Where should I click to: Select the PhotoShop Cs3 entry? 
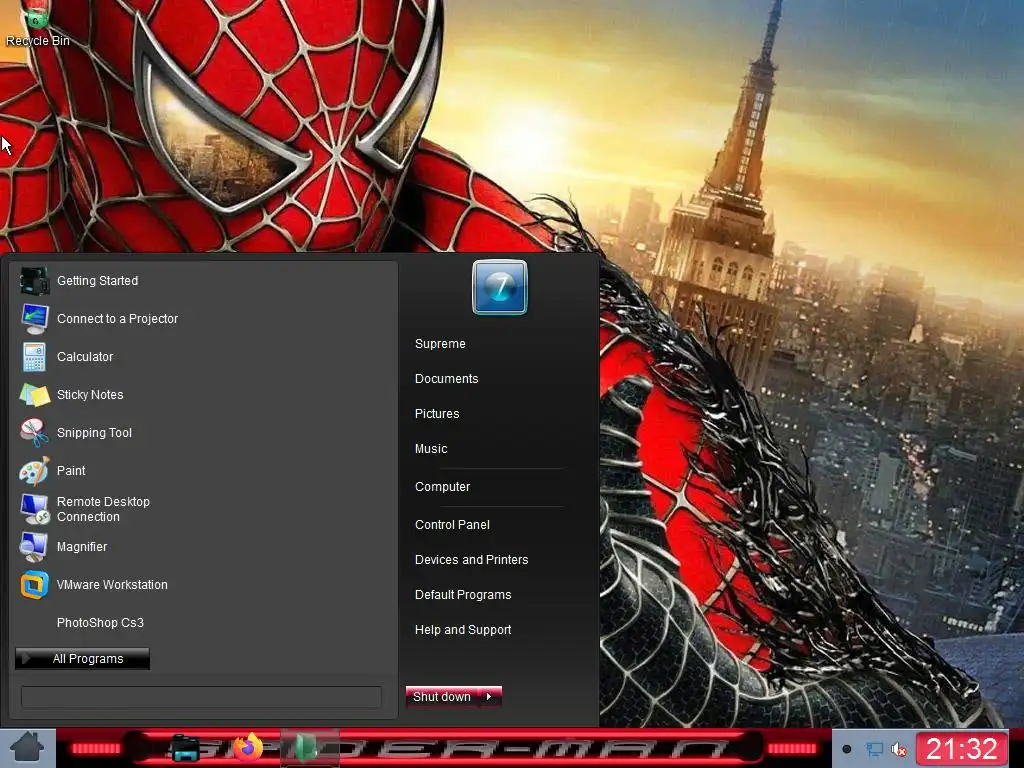[100, 622]
